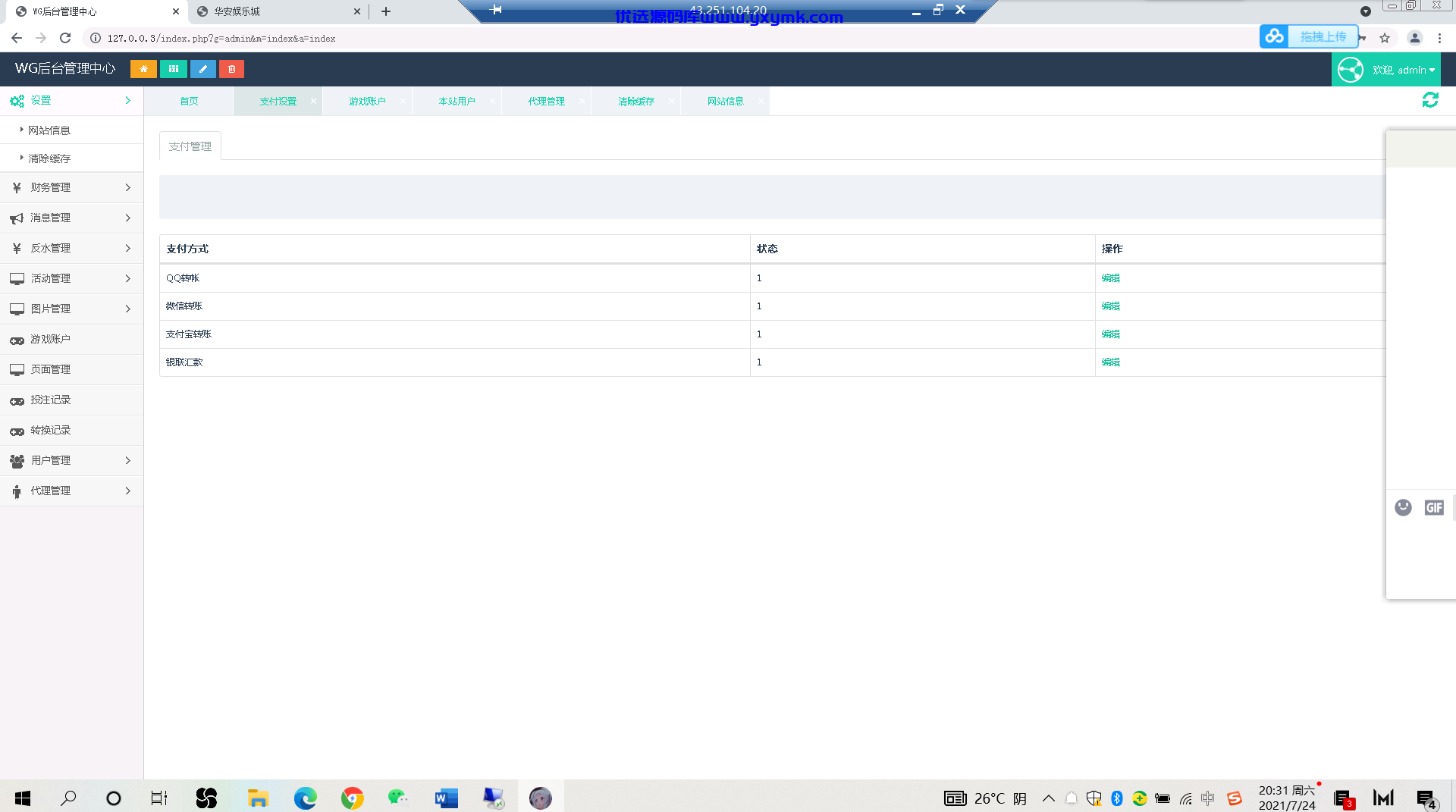This screenshot has height=812, width=1456.
Task: Edit the 银联汇款 payment method
Action: pos(1110,362)
